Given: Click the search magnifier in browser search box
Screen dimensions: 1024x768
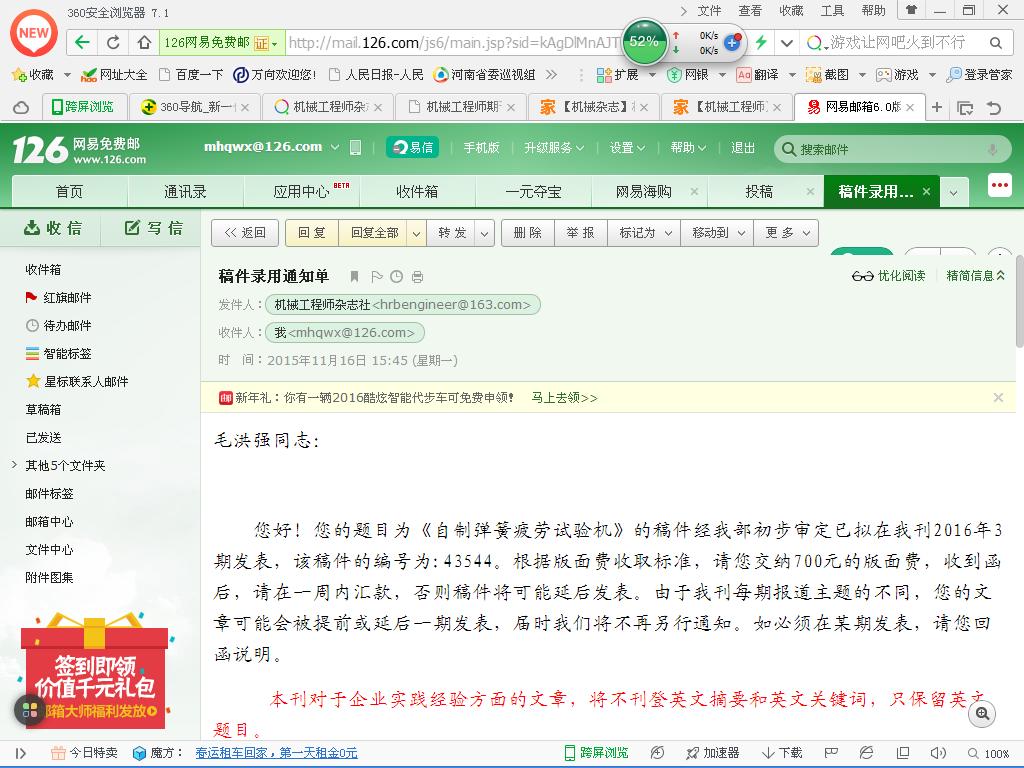Looking at the screenshot, I should [x=995, y=43].
